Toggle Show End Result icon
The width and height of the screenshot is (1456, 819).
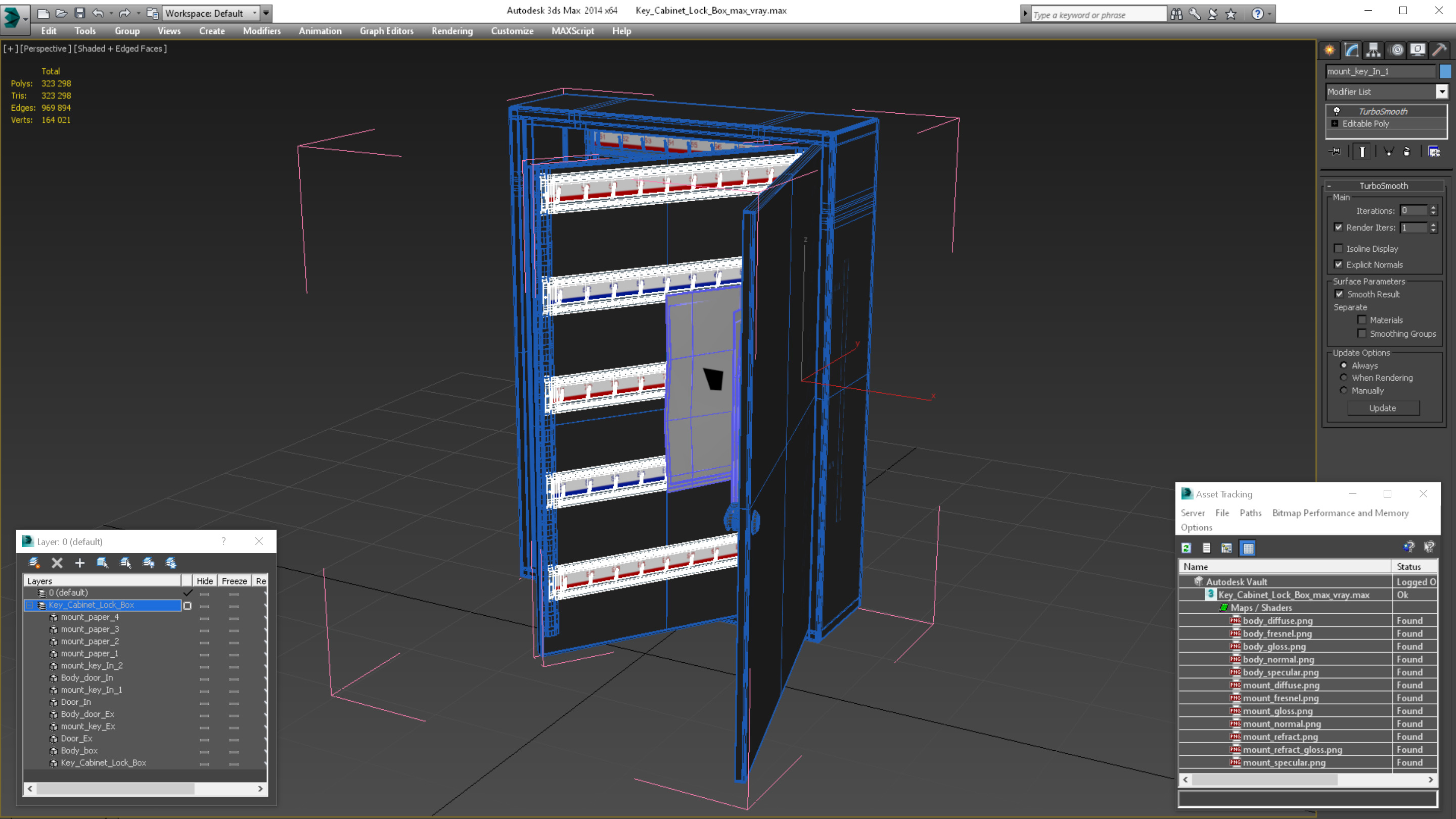(1362, 152)
